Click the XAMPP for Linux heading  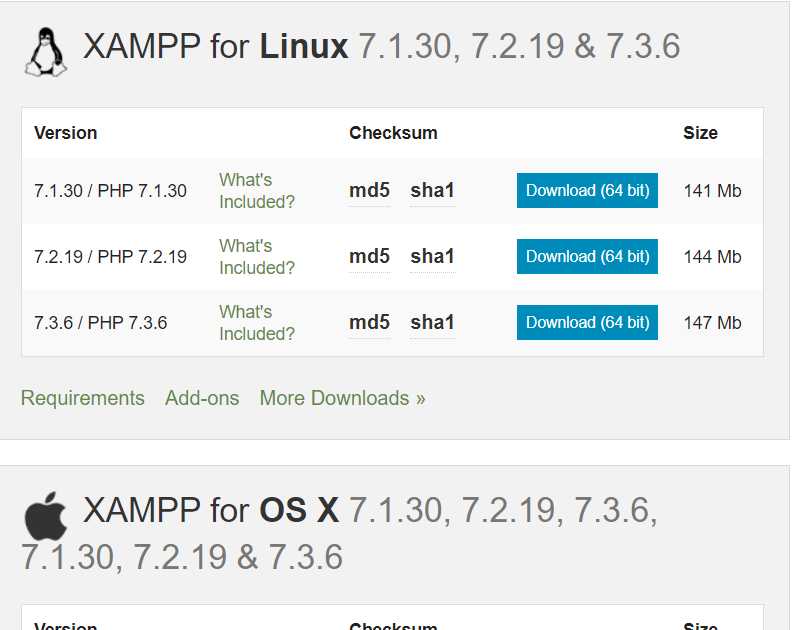[x=381, y=47]
